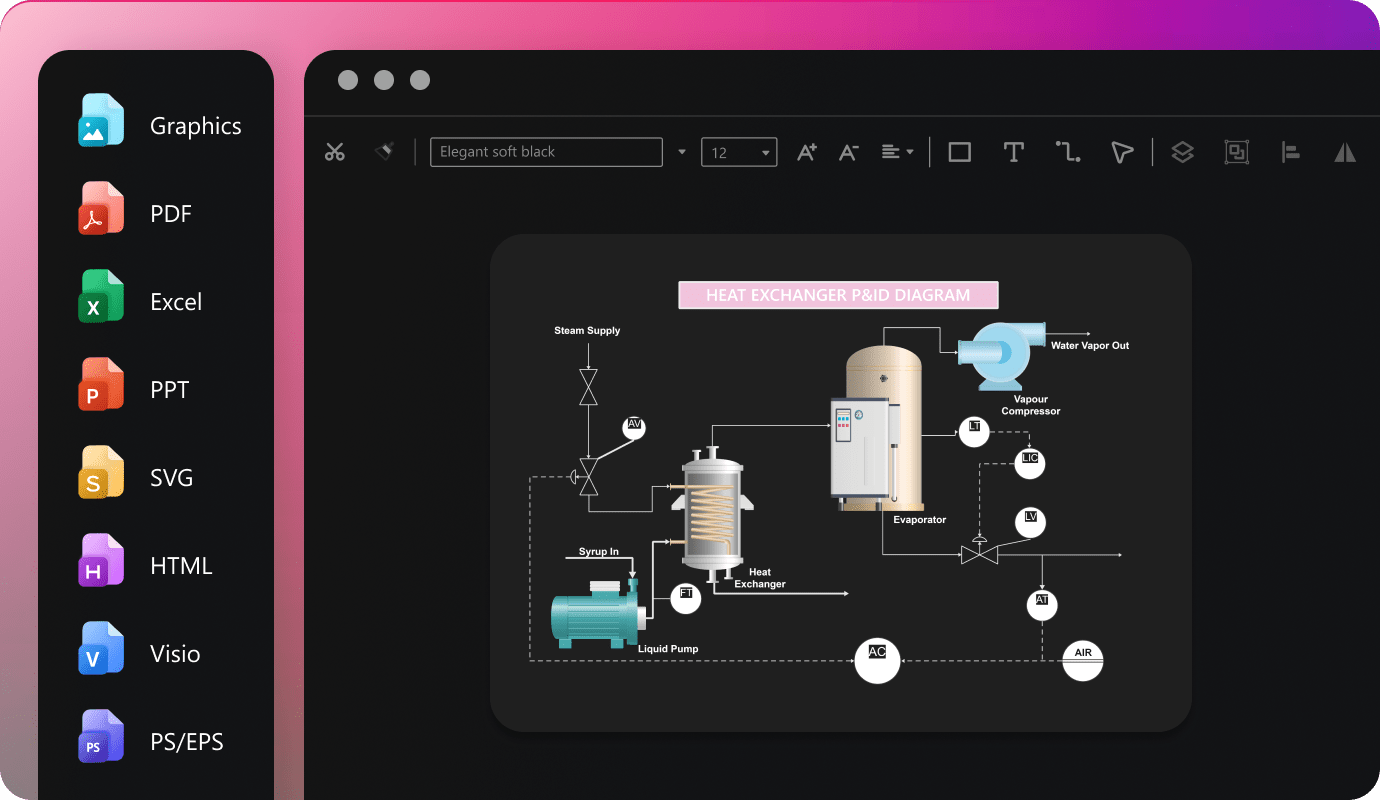The width and height of the screenshot is (1380, 800).
Task: Choose Visio export format icon
Action: click(x=101, y=649)
